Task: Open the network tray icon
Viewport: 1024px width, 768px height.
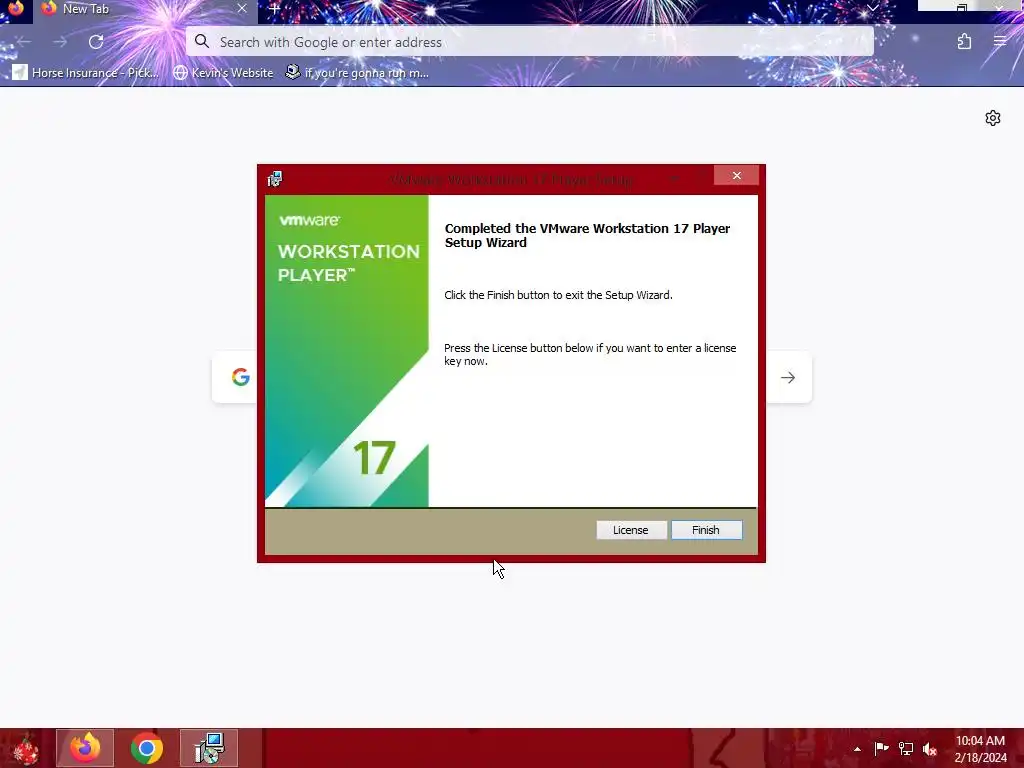Action: tap(906, 748)
